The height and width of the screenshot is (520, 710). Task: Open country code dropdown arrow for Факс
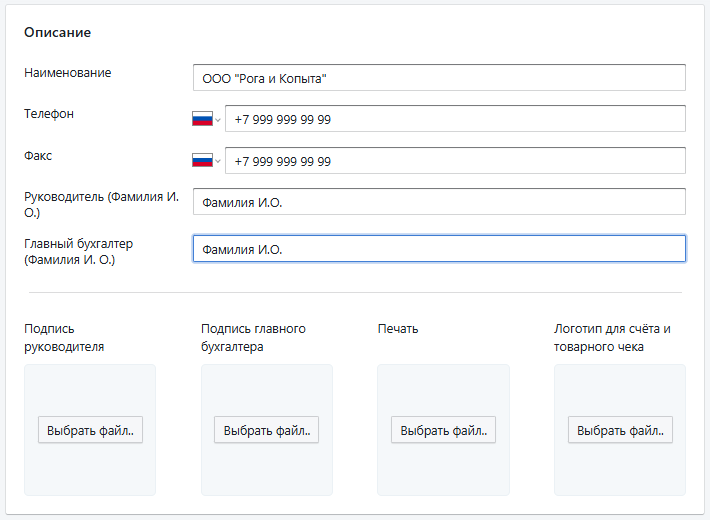[218, 162]
